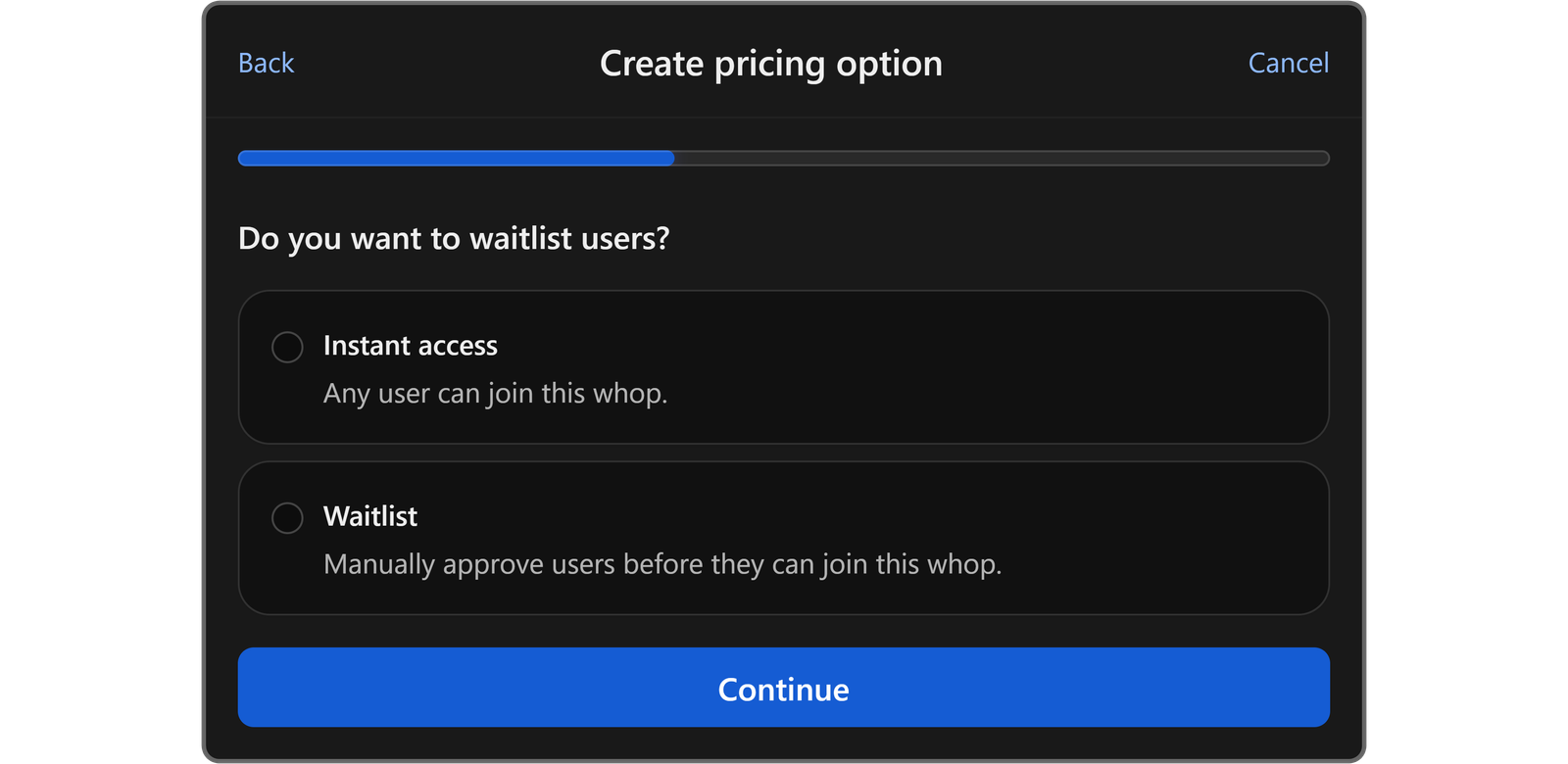Cancel creating the pricing option
Screen dimensions: 1568x764
(1289, 63)
